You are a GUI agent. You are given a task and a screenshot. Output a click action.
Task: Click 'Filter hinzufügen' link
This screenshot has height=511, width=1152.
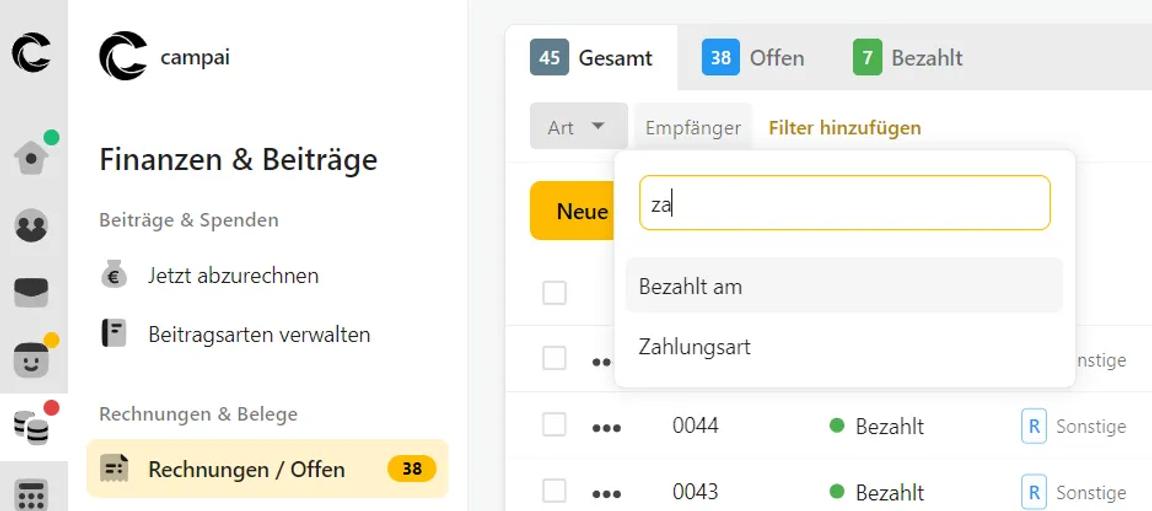coord(844,128)
